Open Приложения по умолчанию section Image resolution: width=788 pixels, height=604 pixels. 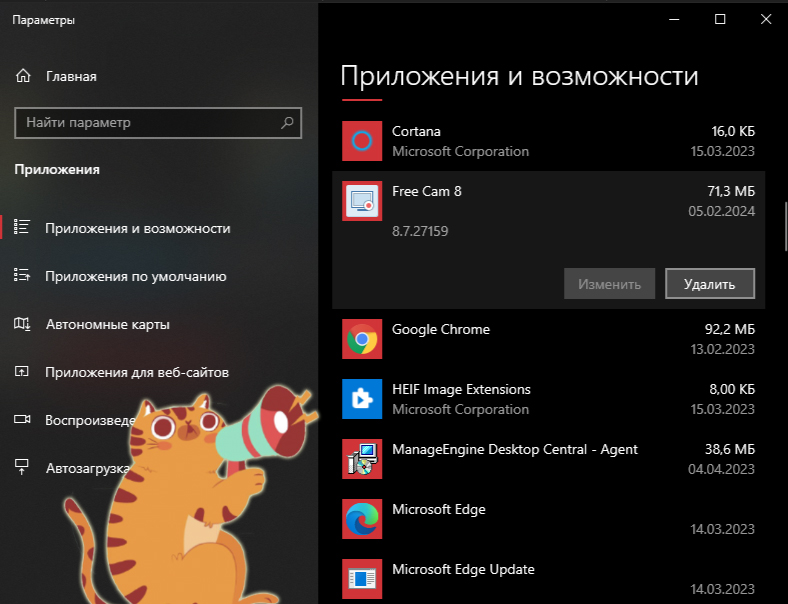(x=136, y=276)
